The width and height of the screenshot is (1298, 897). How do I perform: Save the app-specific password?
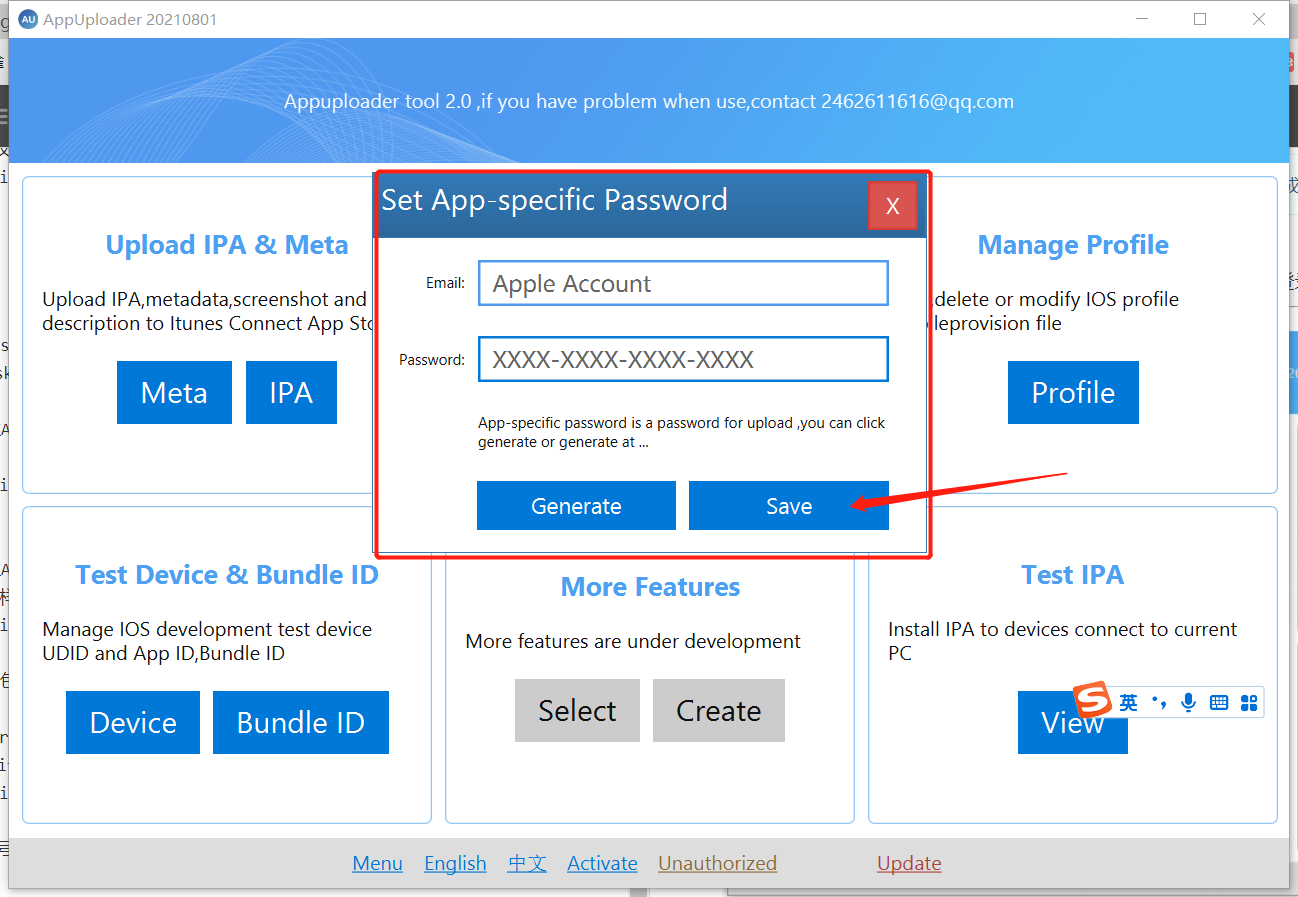(788, 506)
